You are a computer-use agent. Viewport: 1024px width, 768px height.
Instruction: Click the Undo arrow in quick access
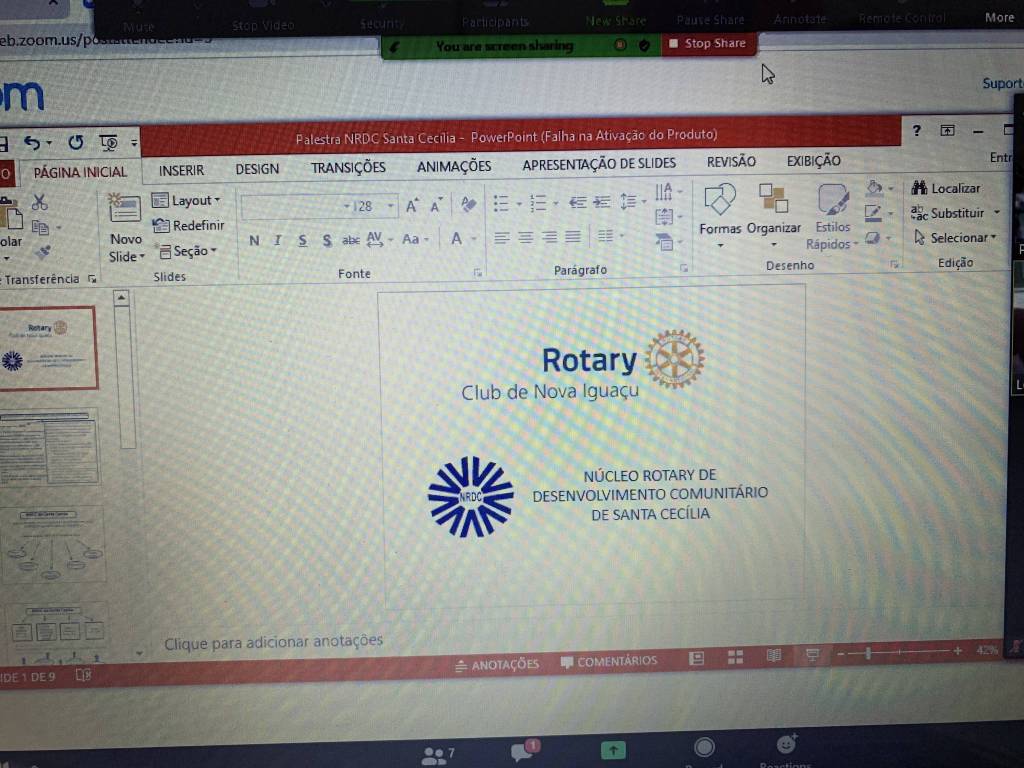pos(32,143)
